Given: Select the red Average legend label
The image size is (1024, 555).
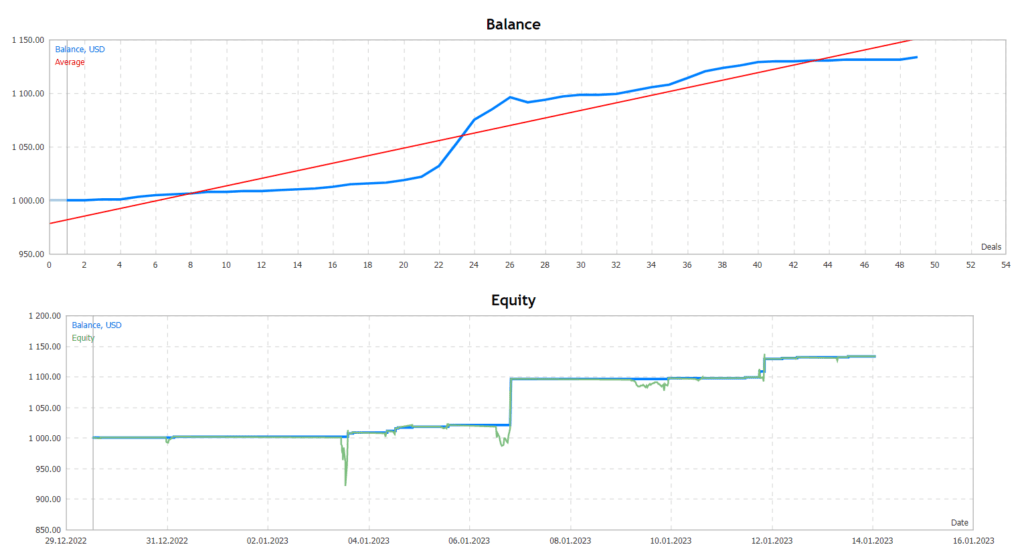Looking at the screenshot, I should point(70,62).
